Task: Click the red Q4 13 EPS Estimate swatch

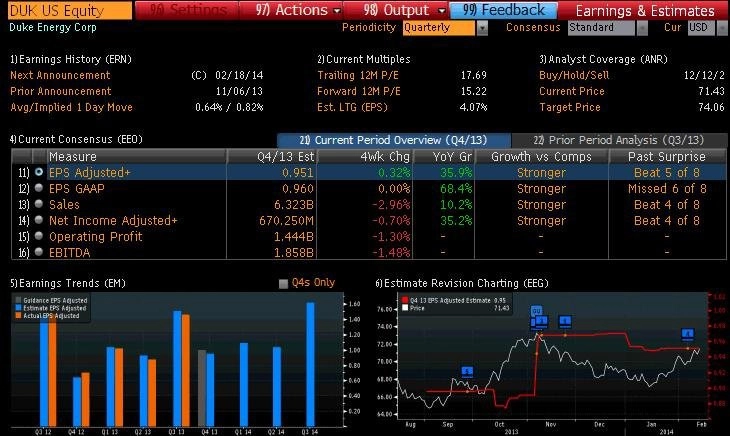Action: pyautogui.click(x=405, y=300)
